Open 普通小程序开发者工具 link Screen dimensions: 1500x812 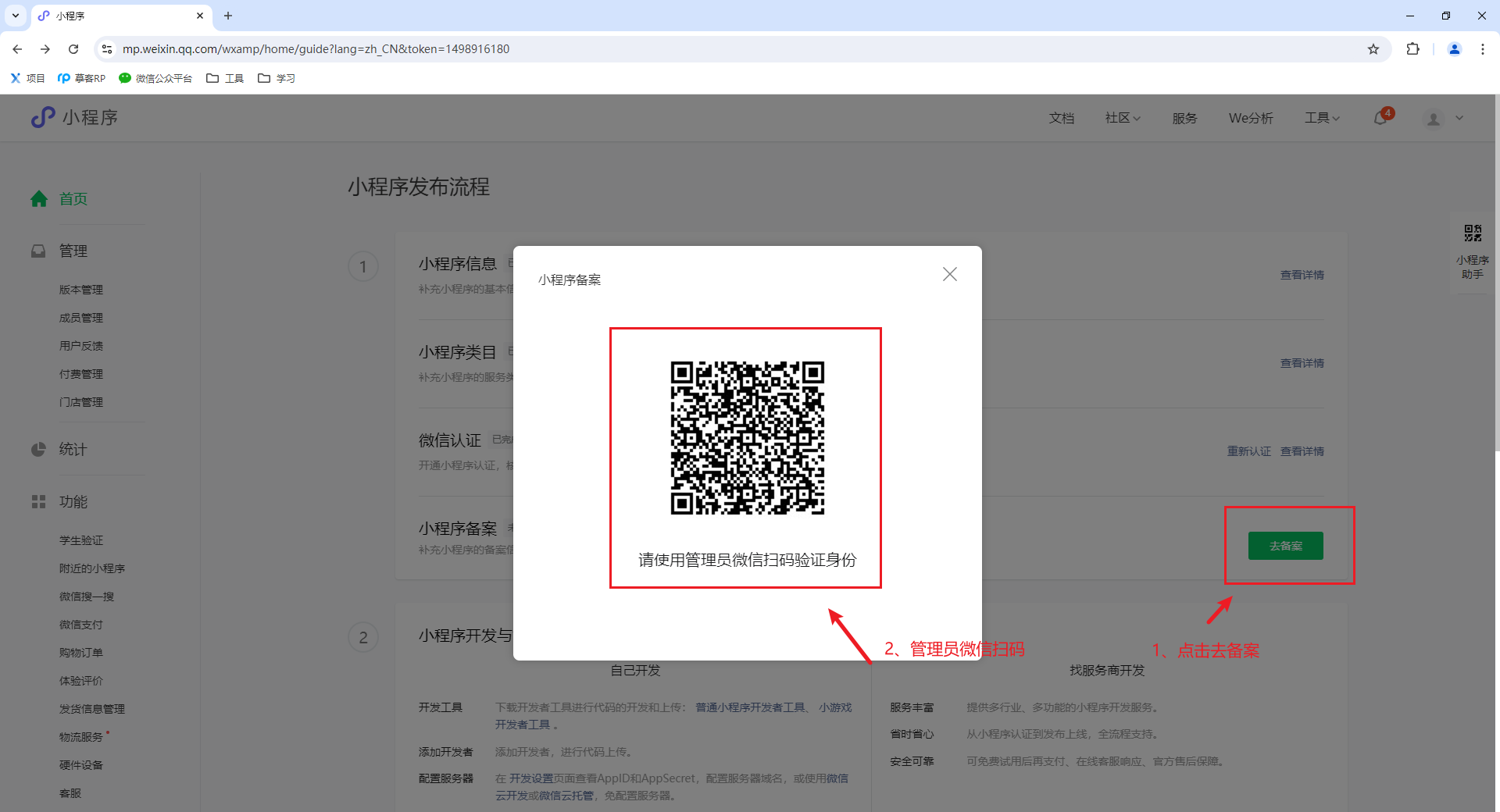pos(750,707)
